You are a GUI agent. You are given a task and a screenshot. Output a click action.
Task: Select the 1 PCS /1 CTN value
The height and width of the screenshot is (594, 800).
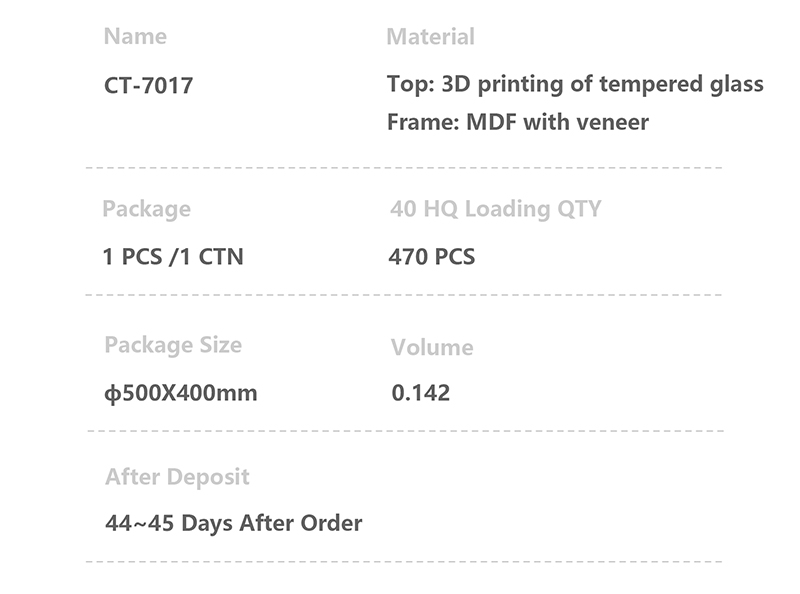click(x=173, y=257)
